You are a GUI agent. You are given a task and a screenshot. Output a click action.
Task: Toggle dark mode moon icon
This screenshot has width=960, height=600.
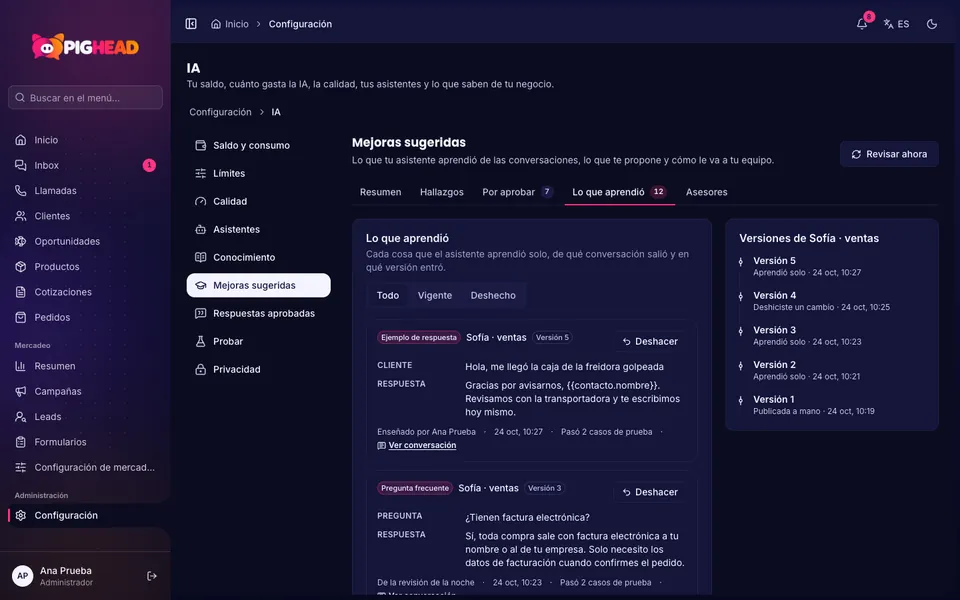(932, 24)
